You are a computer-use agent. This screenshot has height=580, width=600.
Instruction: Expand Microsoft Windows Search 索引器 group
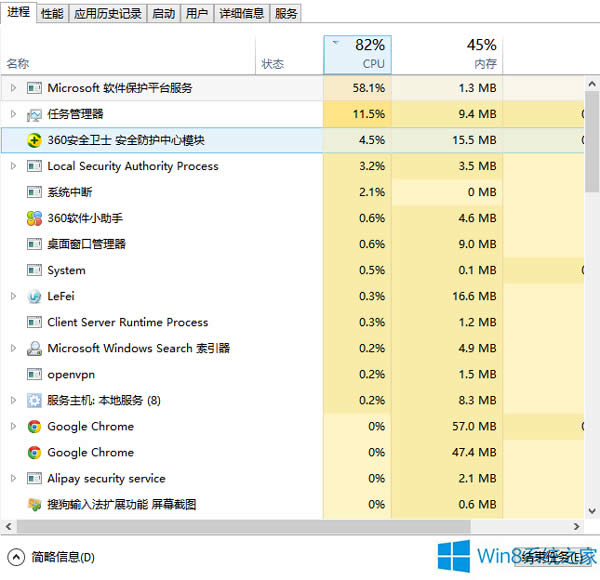click(x=13, y=348)
